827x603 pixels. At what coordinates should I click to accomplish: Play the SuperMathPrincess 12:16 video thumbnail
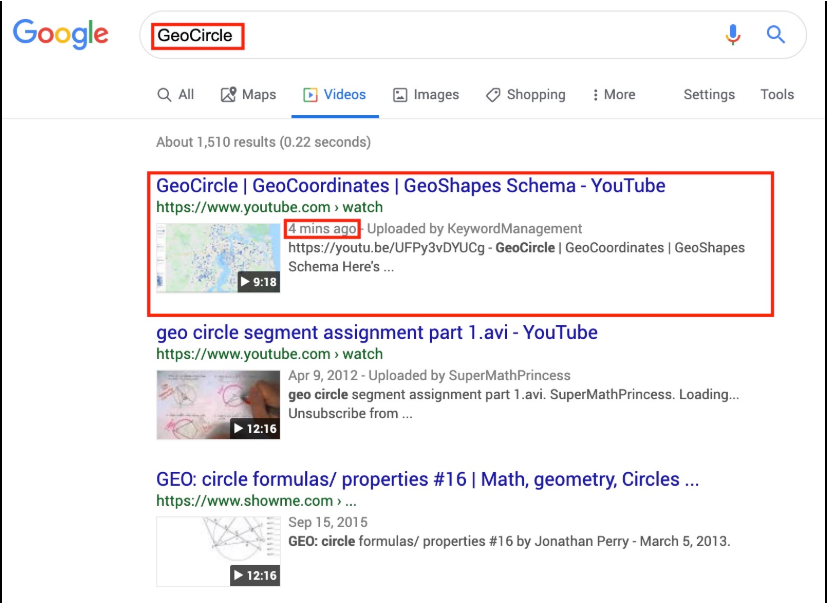pos(218,405)
